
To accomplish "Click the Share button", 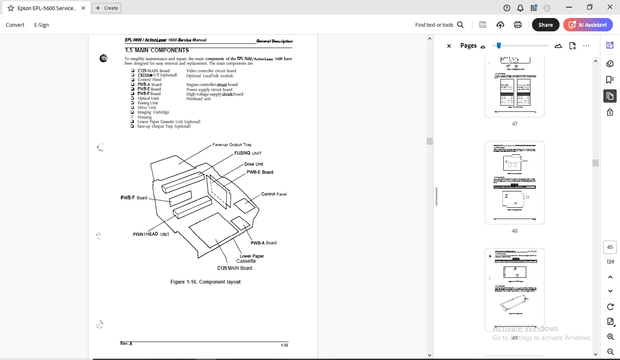I will pyautogui.click(x=545, y=25).
